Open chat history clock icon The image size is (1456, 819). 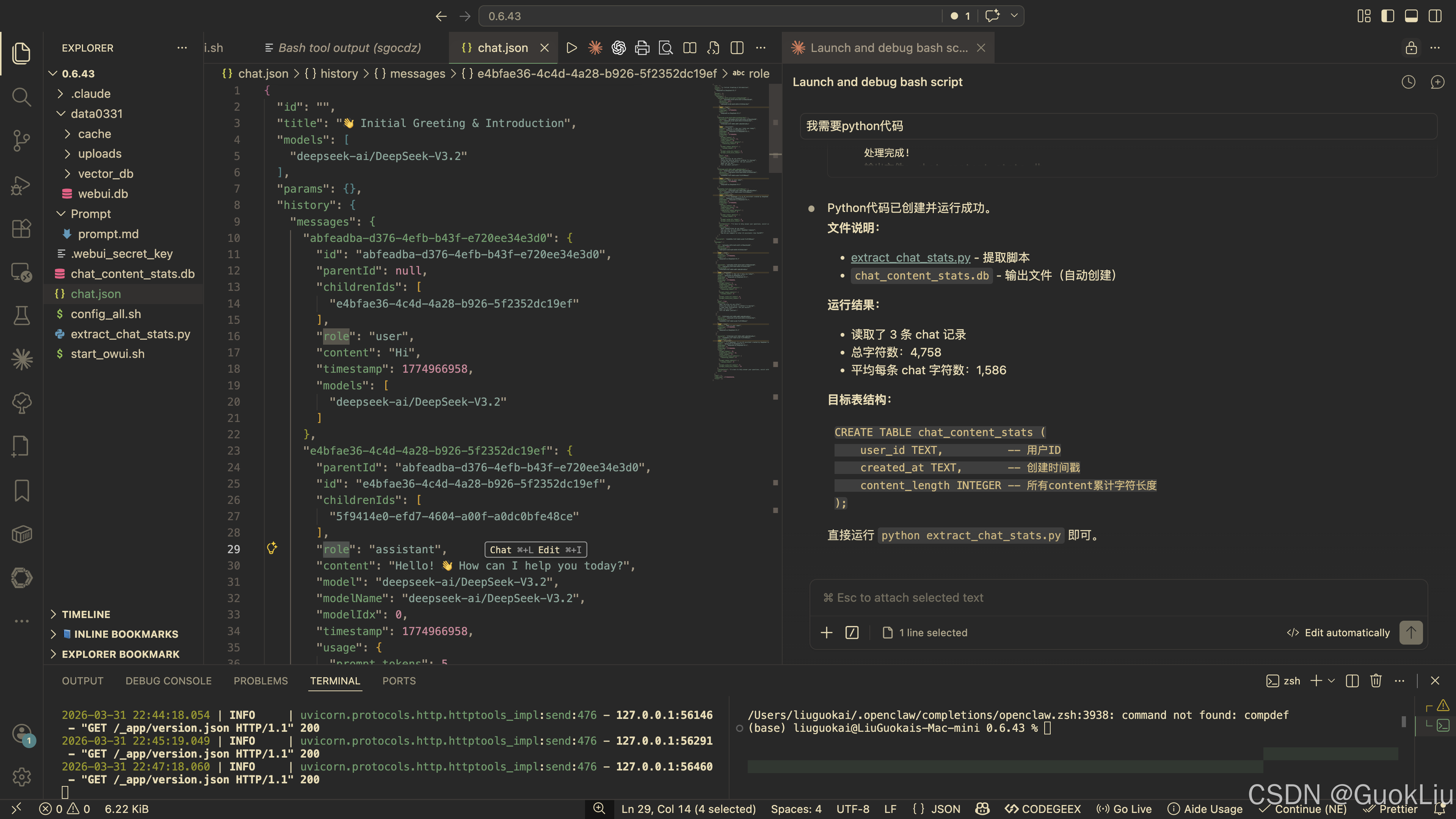tap(1408, 82)
